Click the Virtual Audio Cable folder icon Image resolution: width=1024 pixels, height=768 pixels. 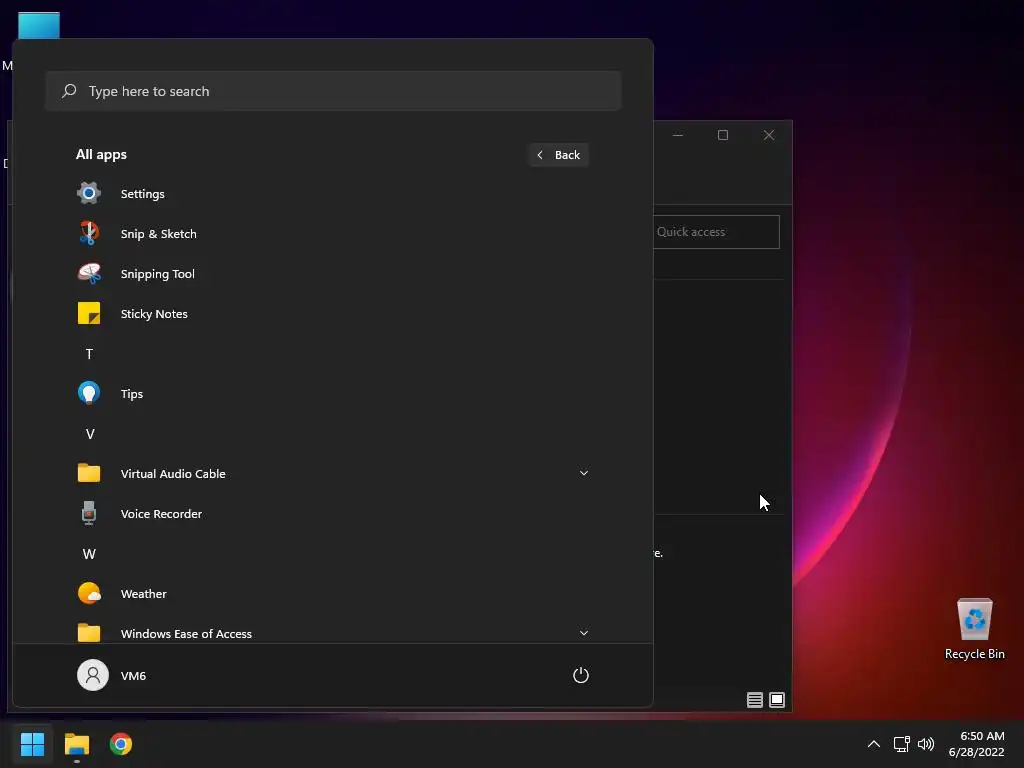[x=89, y=473]
